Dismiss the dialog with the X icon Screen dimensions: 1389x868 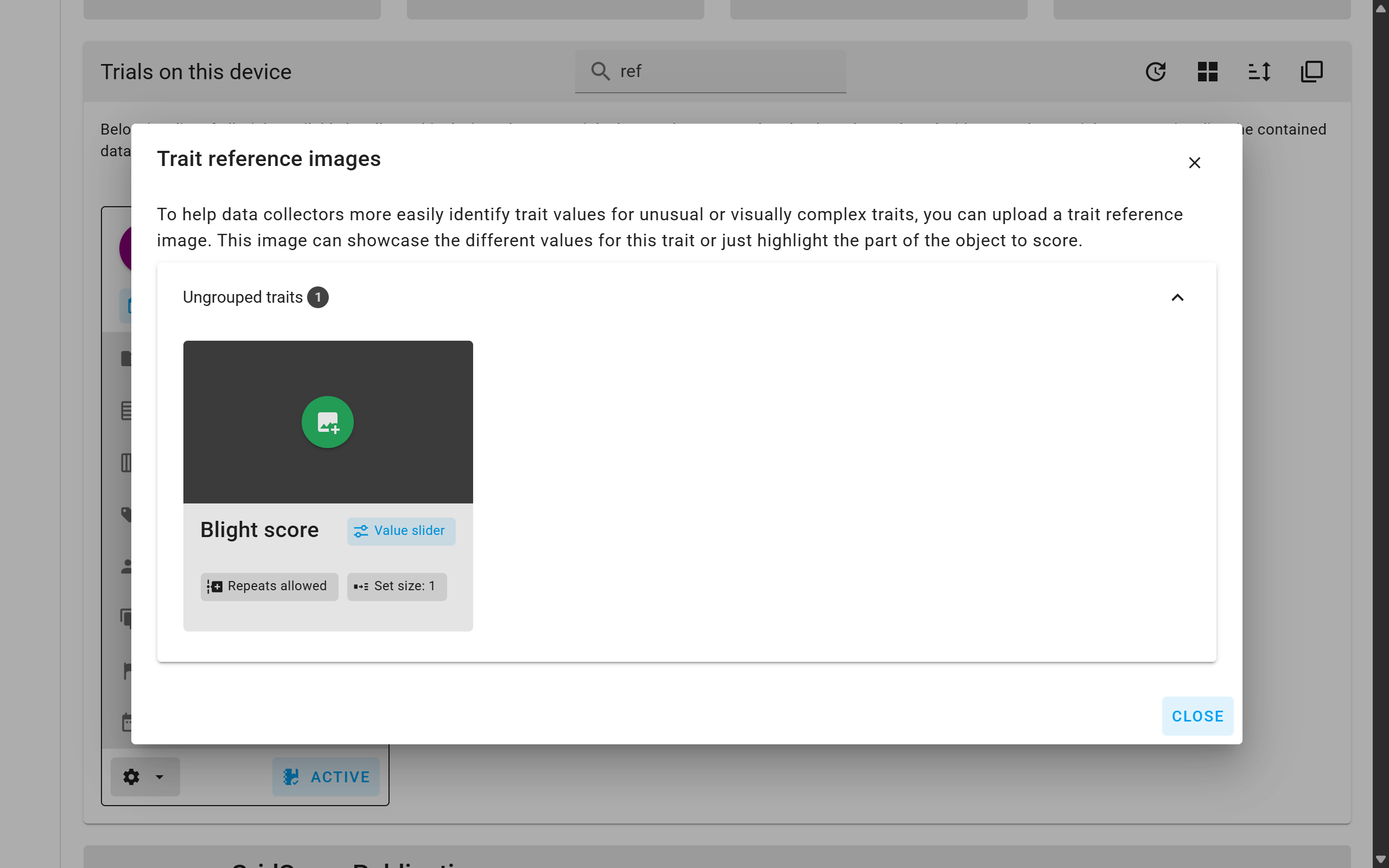coord(1194,163)
